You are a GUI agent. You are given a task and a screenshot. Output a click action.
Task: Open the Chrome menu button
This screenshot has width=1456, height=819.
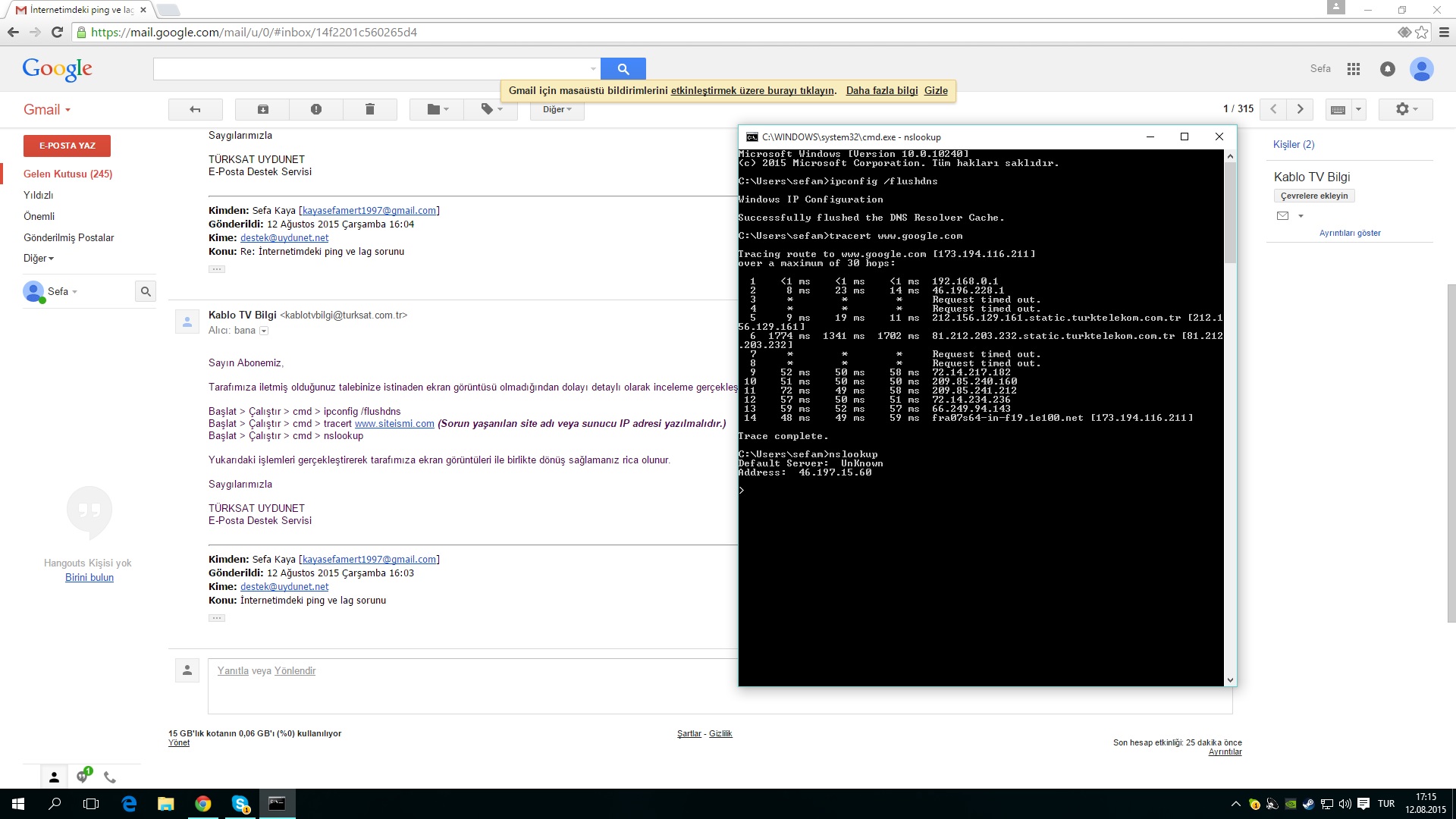1444,32
